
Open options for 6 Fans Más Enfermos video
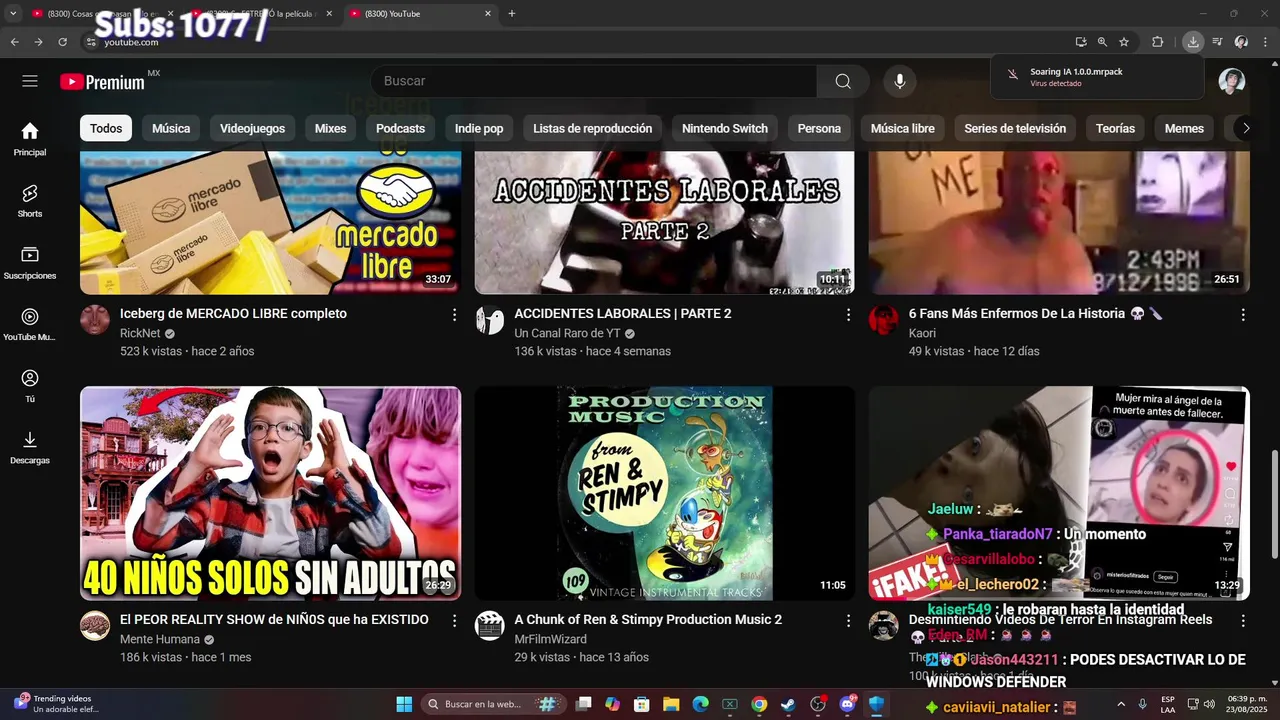1243,315
